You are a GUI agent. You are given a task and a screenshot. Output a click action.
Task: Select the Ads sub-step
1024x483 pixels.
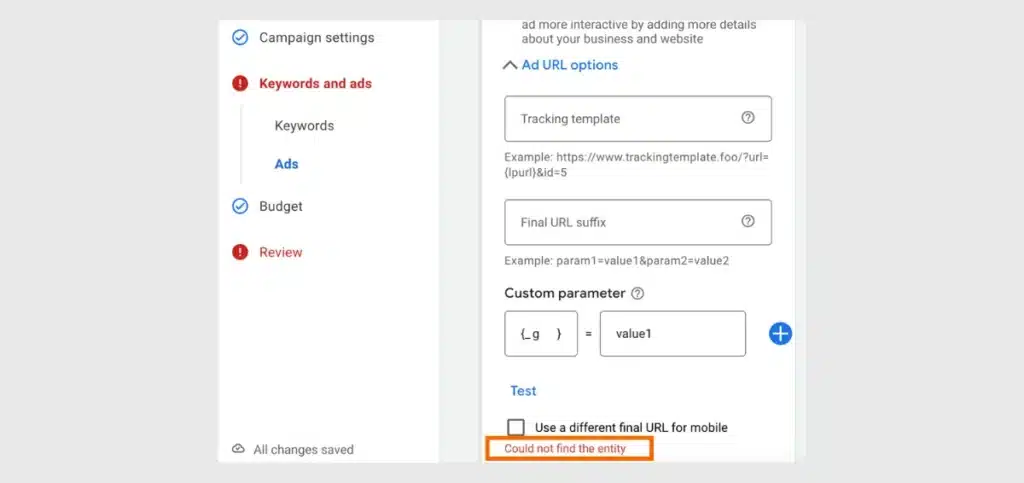(x=287, y=164)
